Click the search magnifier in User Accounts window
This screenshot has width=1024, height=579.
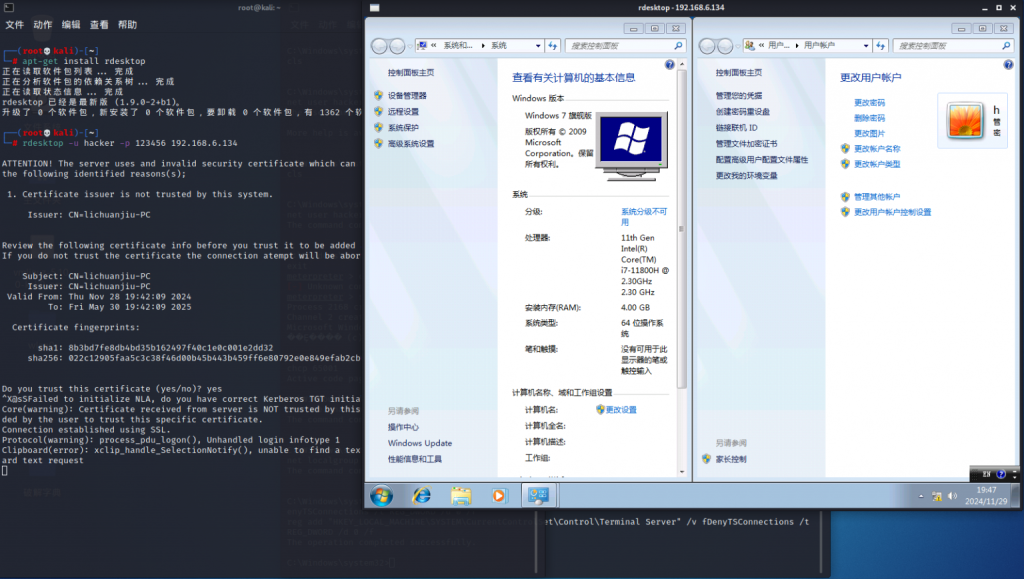(x=1006, y=46)
